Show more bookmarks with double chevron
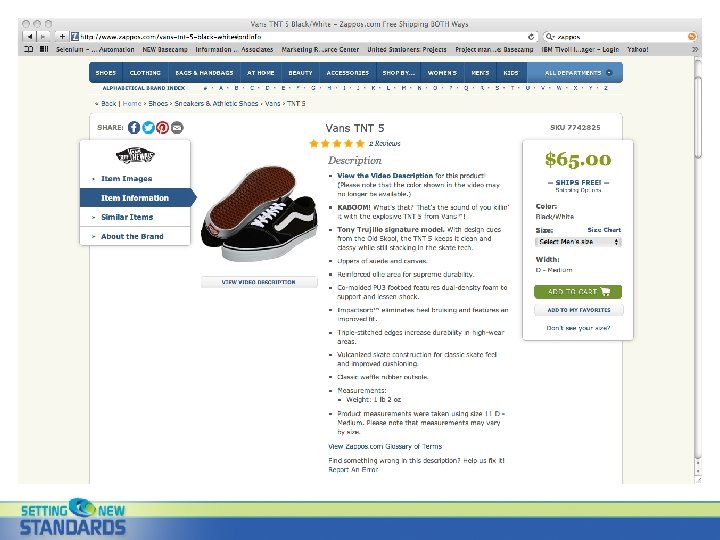Screen dimensions: 720x540 [x=695, y=49]
